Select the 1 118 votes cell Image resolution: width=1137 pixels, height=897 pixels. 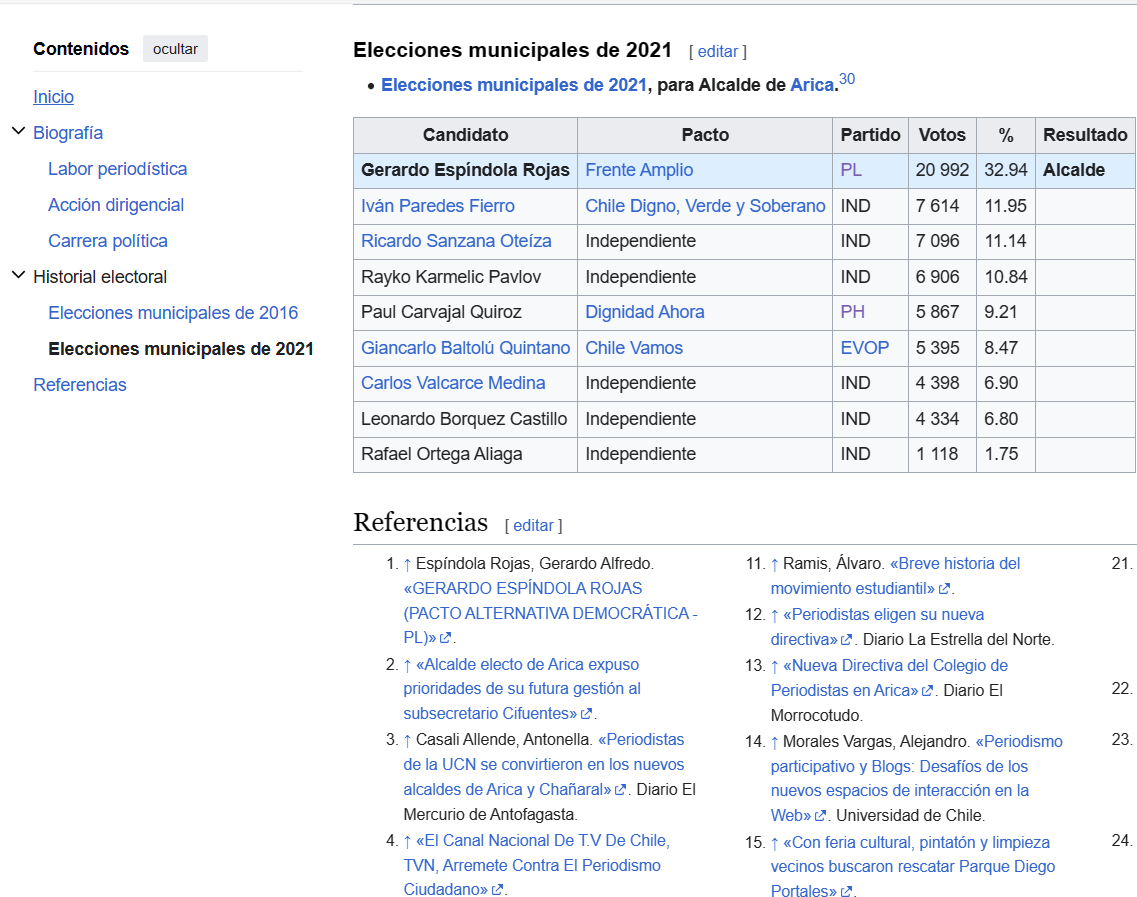pos(942,455)
